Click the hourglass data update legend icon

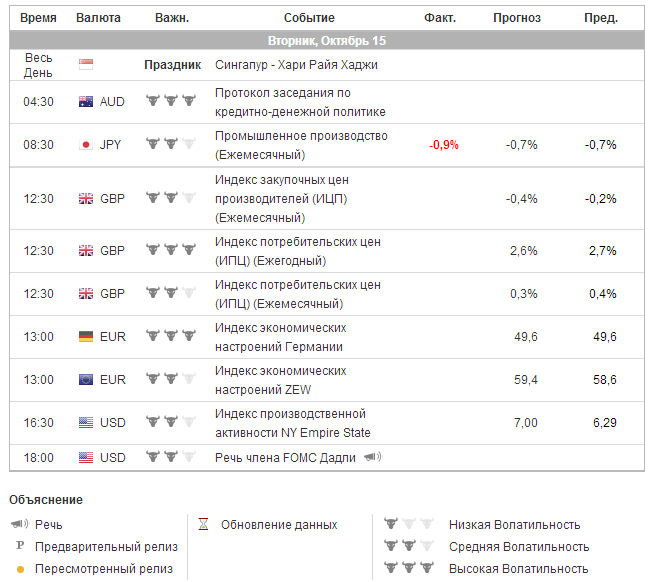tap(203, 524)
